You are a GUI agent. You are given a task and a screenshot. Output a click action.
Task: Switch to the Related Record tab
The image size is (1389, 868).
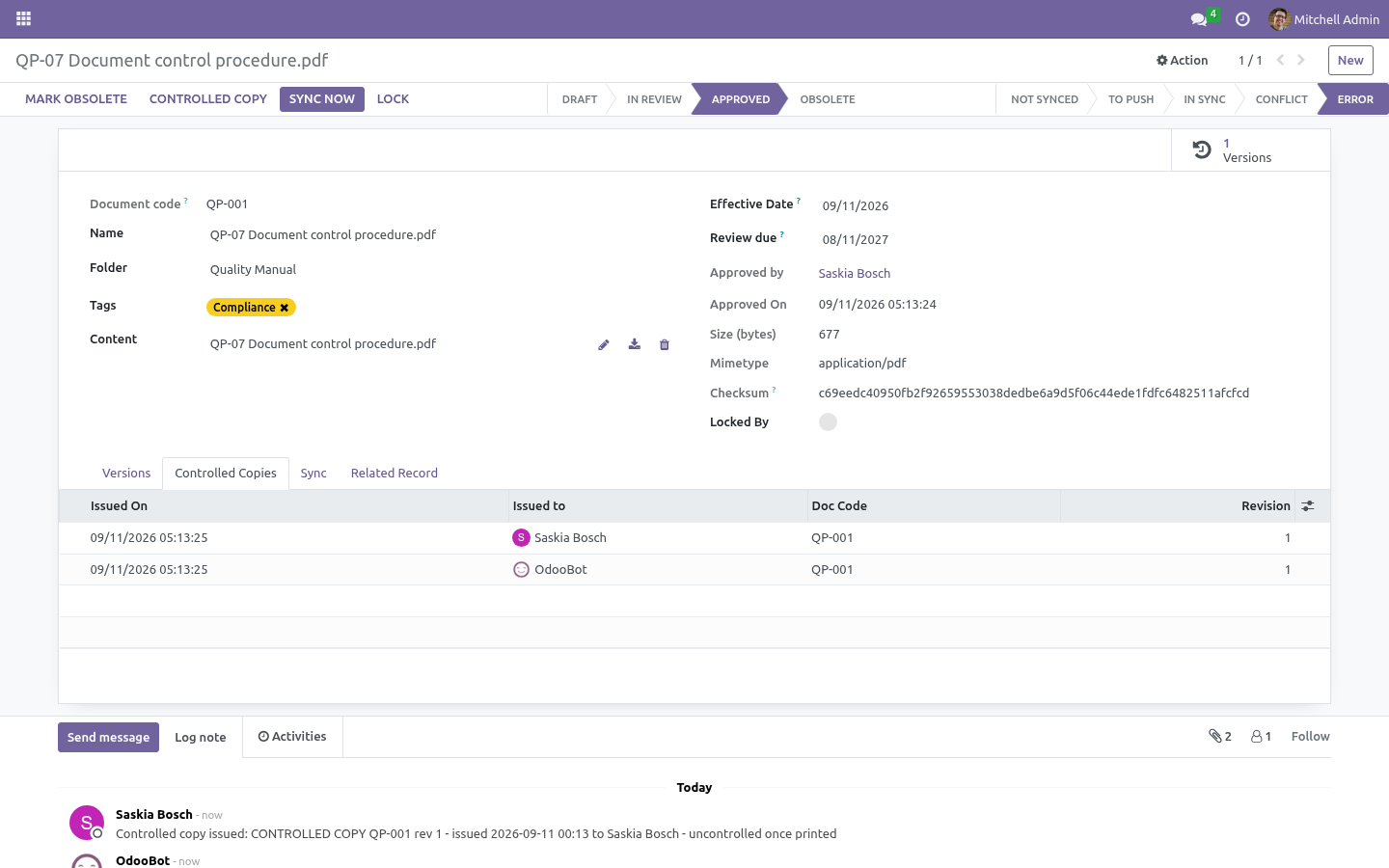[395, 473]
